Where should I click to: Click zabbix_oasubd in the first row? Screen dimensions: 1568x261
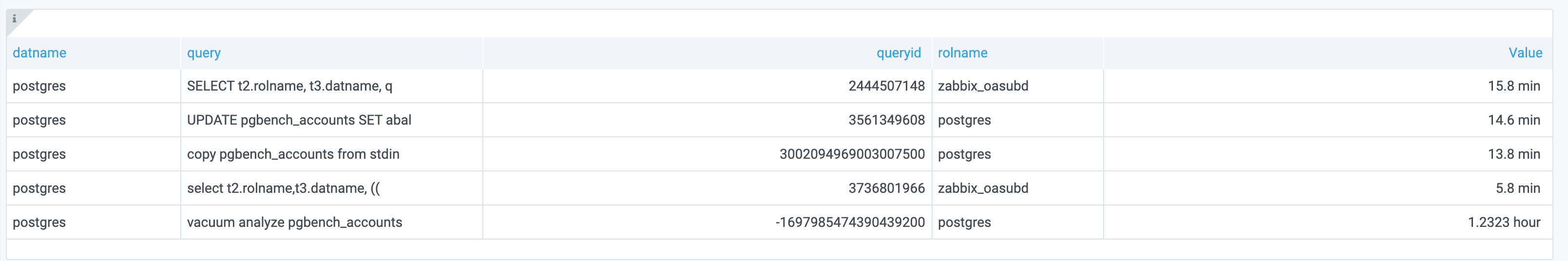tap(983, 86)
